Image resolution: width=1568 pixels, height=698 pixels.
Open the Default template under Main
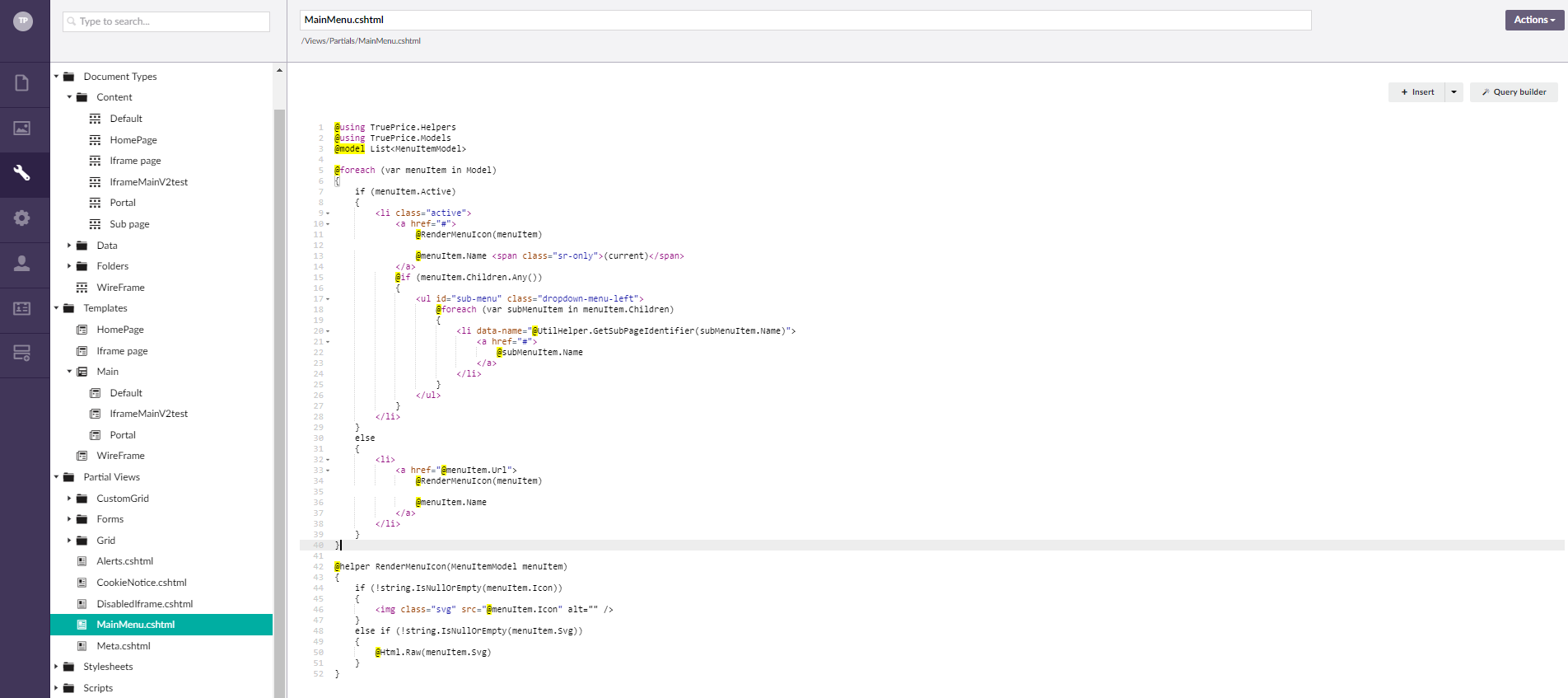(126, 393)
